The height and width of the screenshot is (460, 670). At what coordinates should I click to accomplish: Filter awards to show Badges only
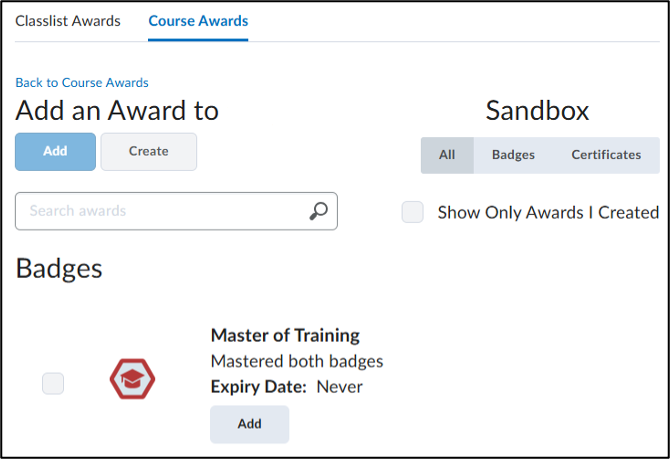point(513,155)
